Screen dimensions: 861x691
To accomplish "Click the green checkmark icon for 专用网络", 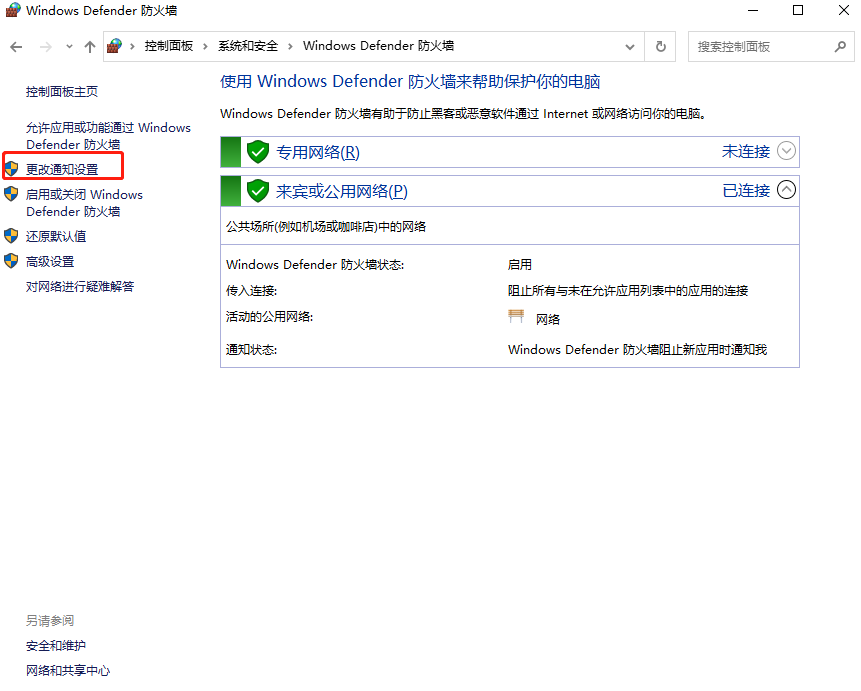I will tap(258, 151).
